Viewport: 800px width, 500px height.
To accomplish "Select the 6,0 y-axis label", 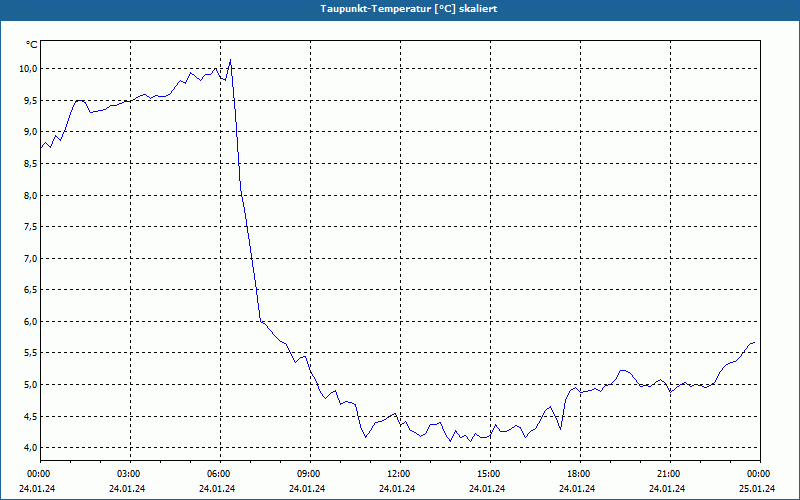I will (x=30, y=321).
